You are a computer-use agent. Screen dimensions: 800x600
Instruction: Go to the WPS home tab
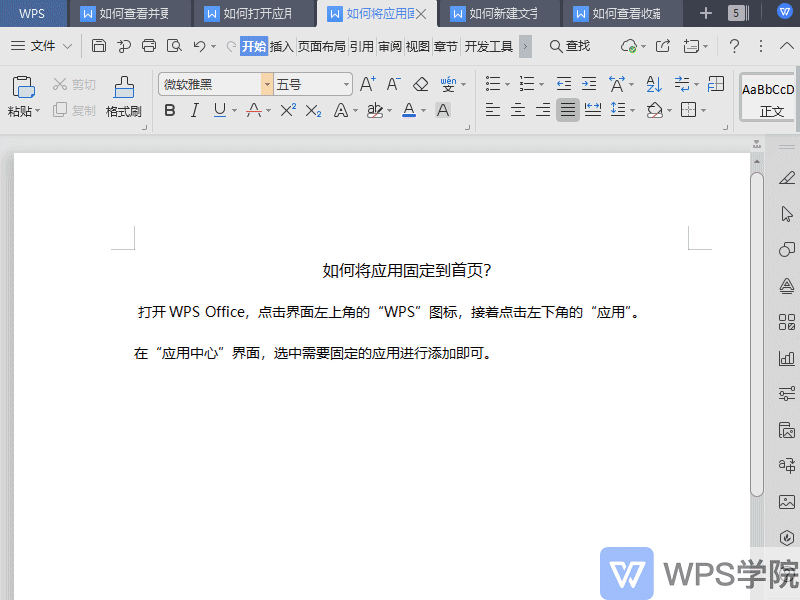[x=32, y=14]
